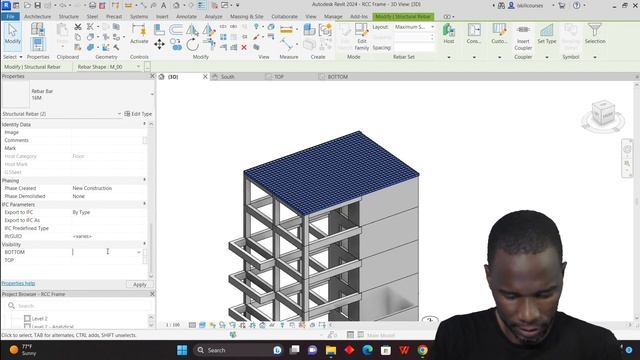The image size is (640, 360).
Task: Collapse the IFC Parameters section
Action: 144,204
